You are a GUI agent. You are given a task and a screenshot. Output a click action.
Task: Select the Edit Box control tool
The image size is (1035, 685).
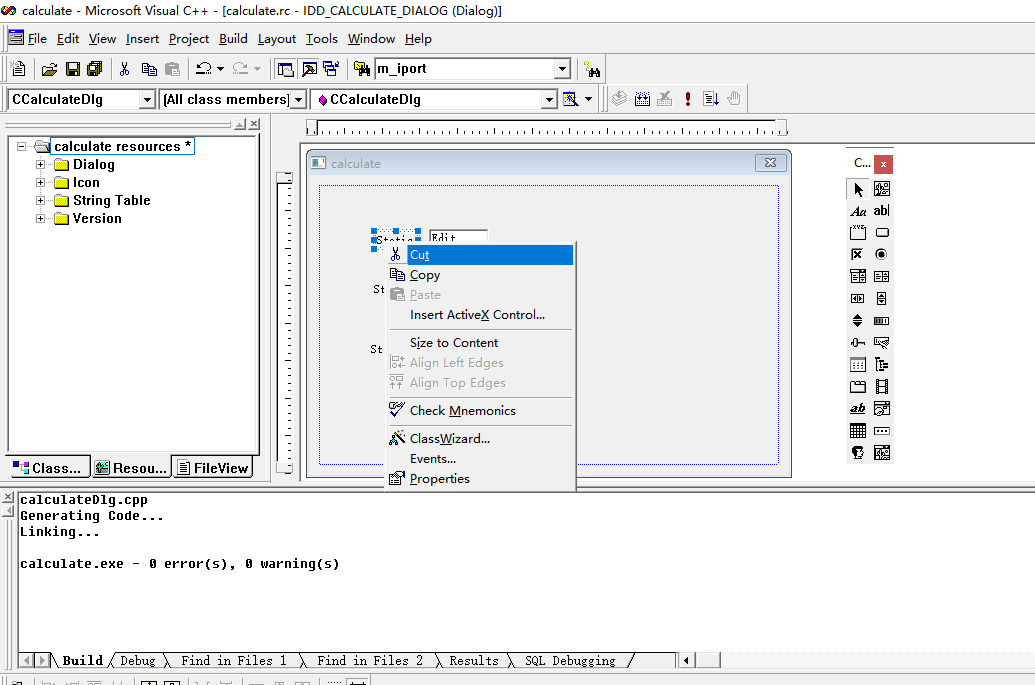(882, 210)
